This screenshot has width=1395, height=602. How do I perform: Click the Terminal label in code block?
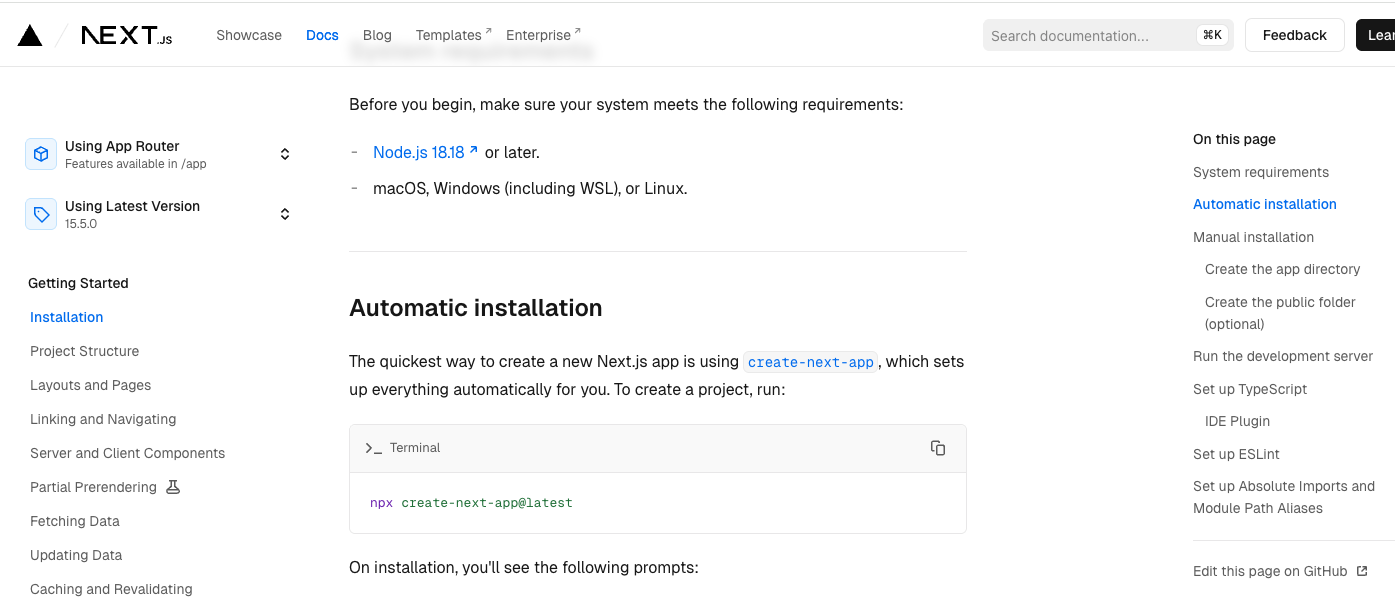pos(415,448)
